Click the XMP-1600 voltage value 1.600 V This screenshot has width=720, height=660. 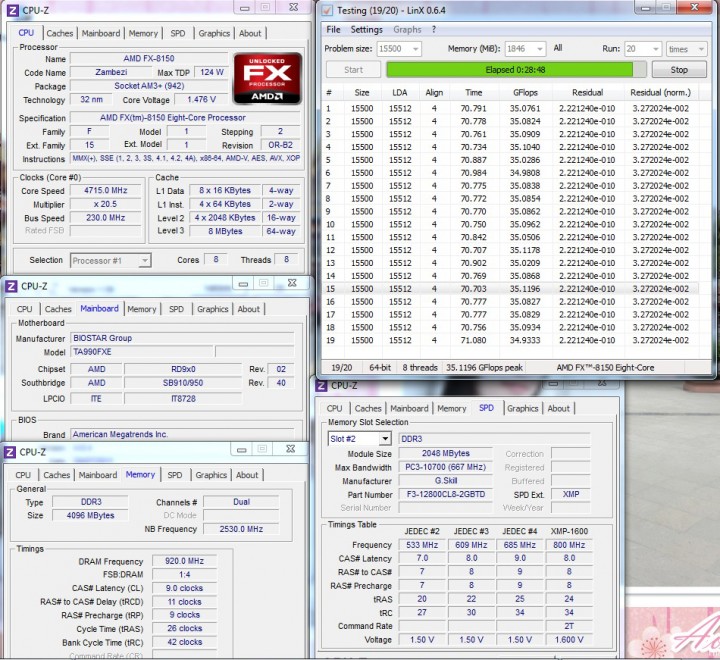pos(569,640)
